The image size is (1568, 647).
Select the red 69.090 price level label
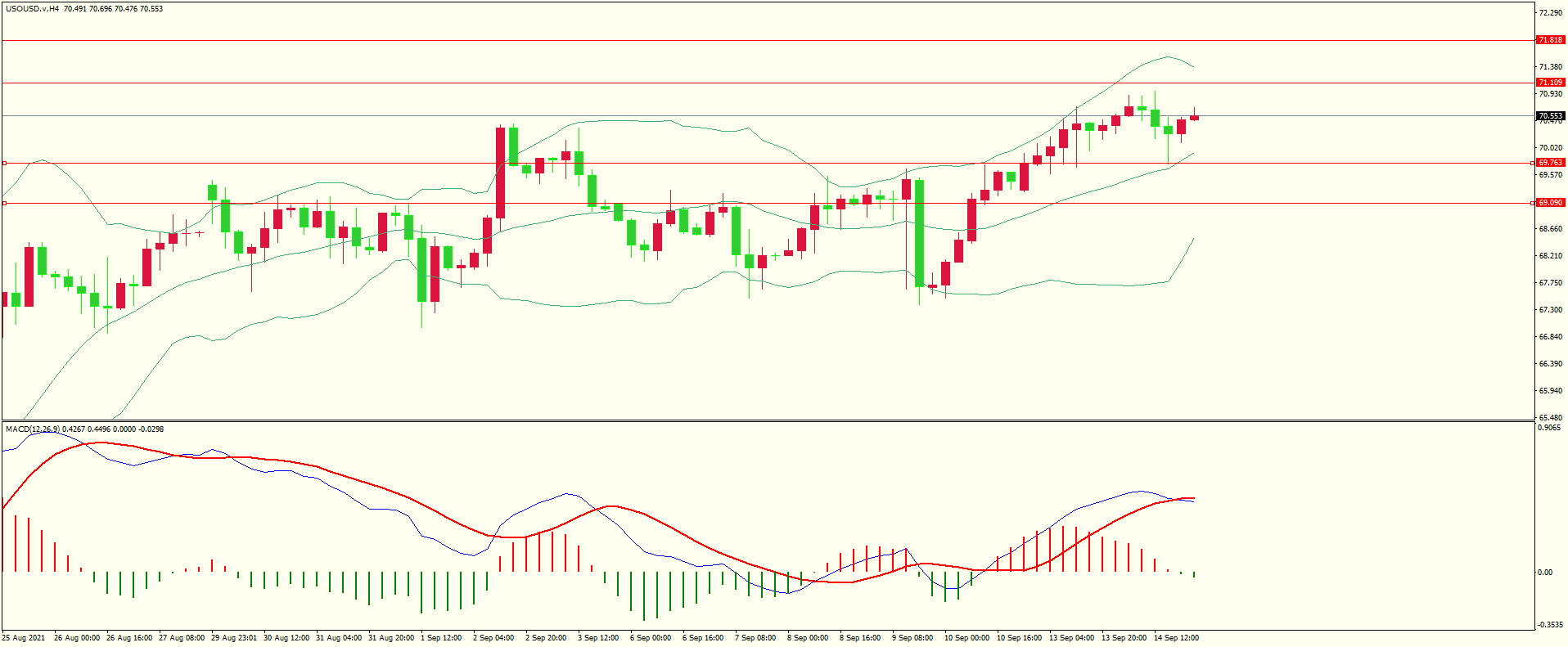[x=1551, y=203]
